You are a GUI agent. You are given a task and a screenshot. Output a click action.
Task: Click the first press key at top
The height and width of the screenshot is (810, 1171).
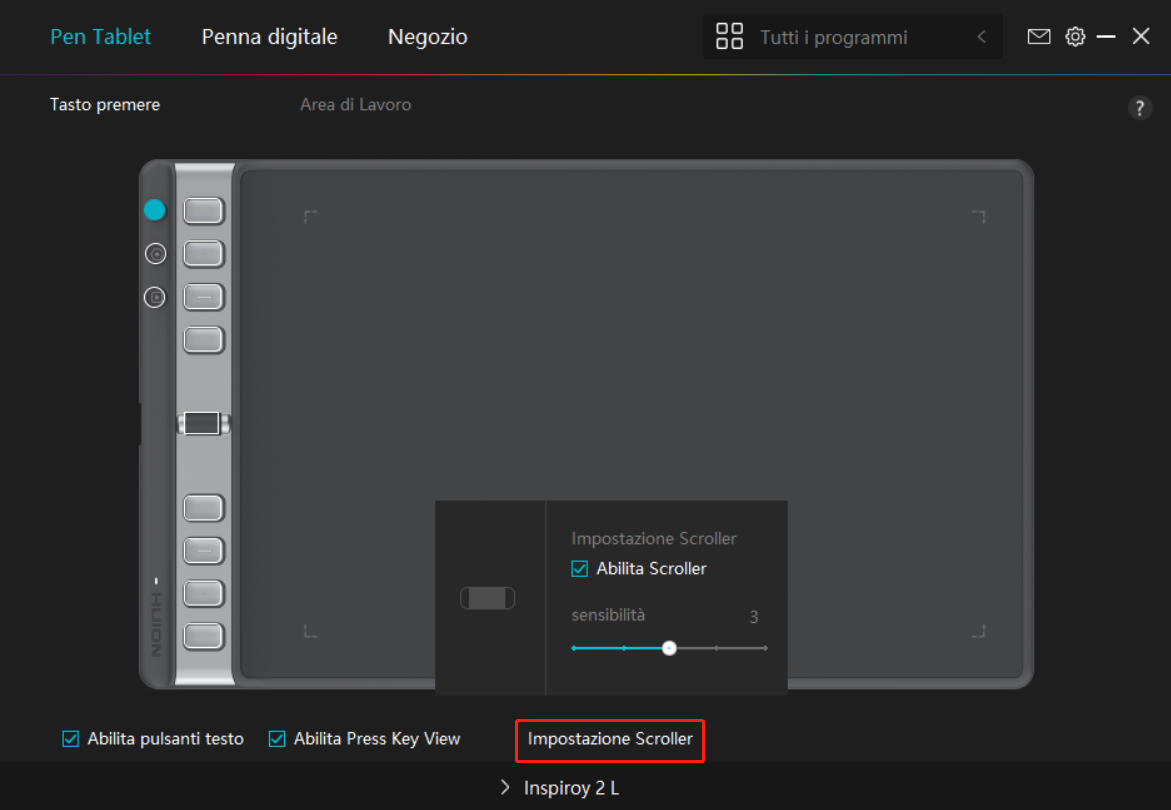pos(203,211)
